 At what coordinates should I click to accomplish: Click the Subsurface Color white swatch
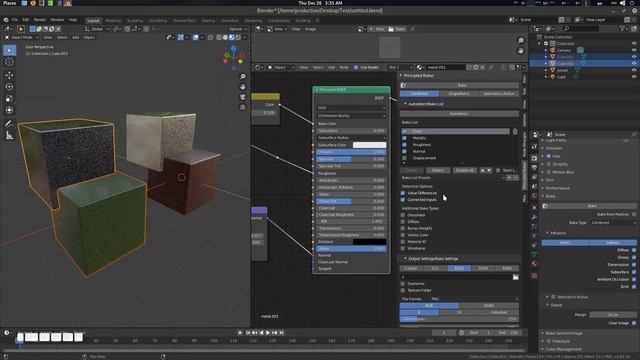coord(369,145)
